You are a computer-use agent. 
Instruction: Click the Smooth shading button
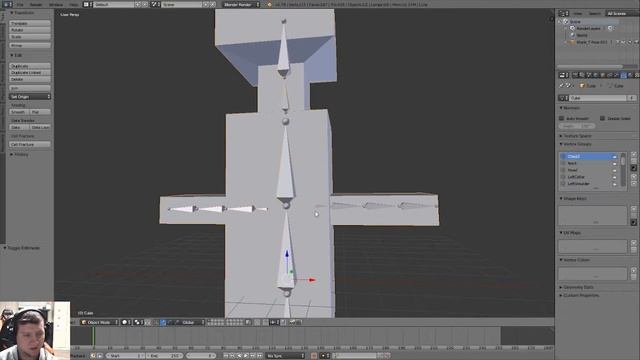tap(18, 112)
